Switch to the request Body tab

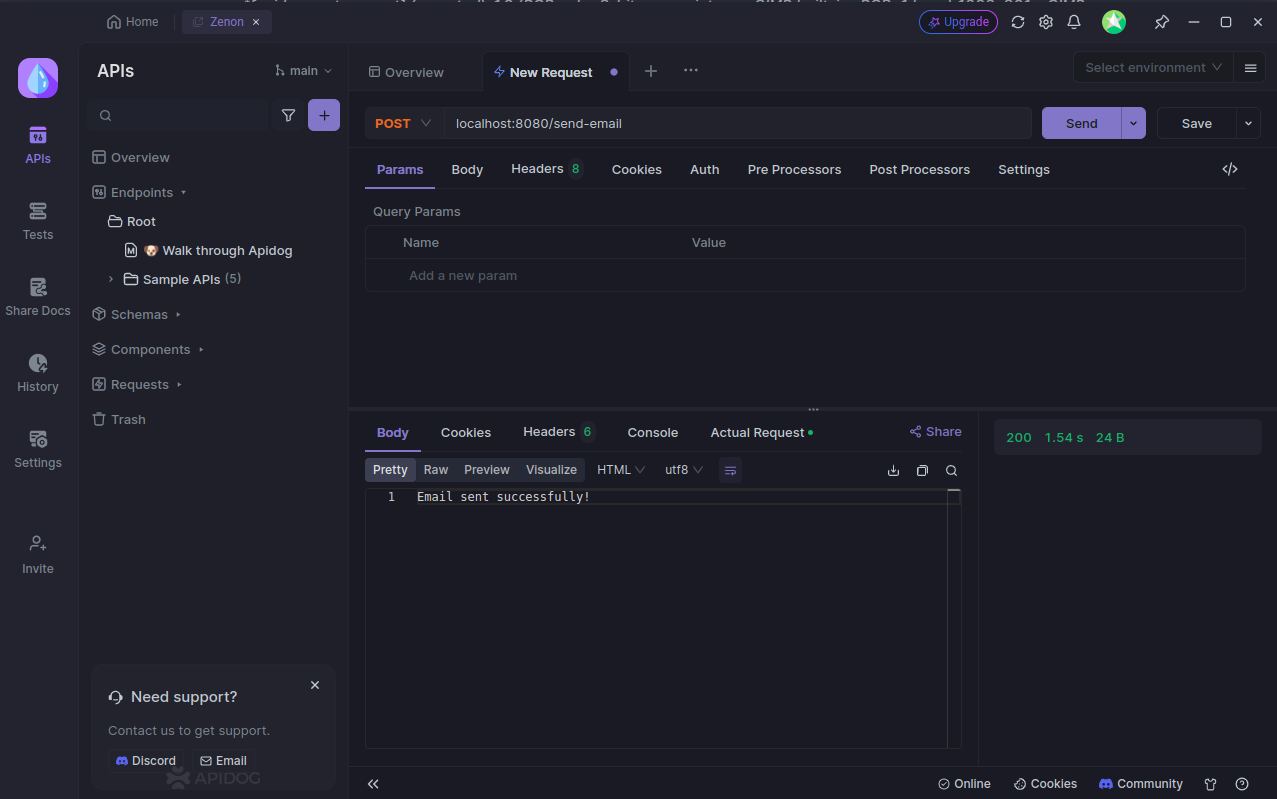(x=467, y=169)
